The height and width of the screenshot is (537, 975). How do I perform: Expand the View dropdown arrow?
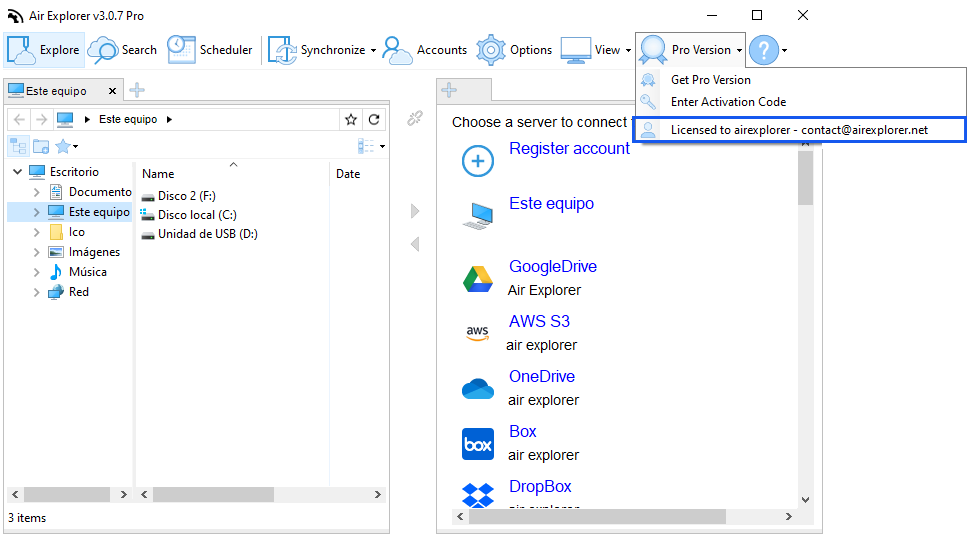click(x=628, y=50)
